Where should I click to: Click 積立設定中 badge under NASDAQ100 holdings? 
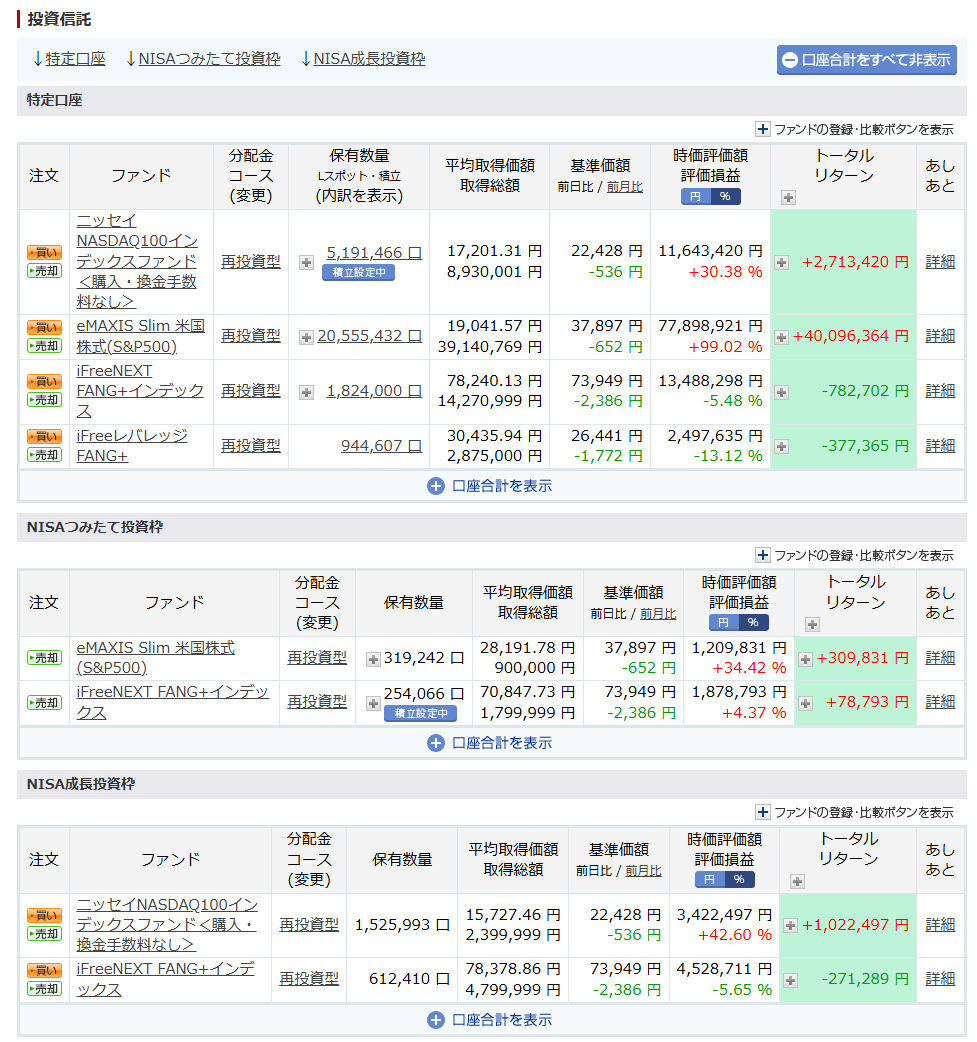click(x=358, y=273)
